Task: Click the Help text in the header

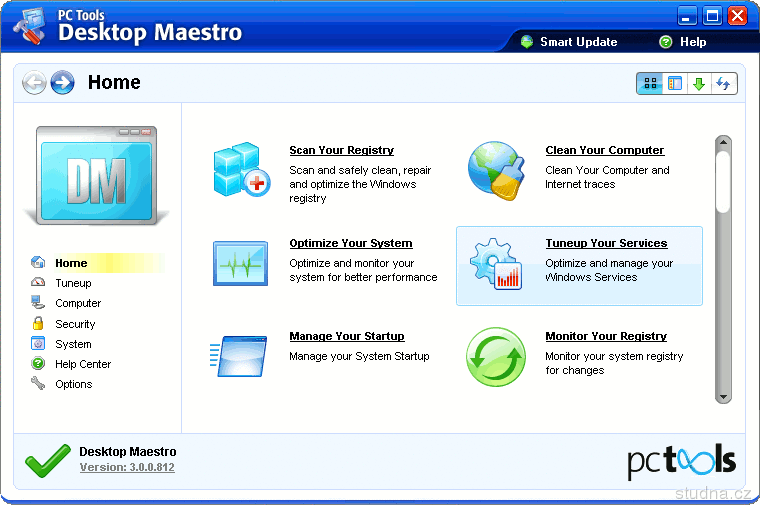Action: tap(693, 42)
